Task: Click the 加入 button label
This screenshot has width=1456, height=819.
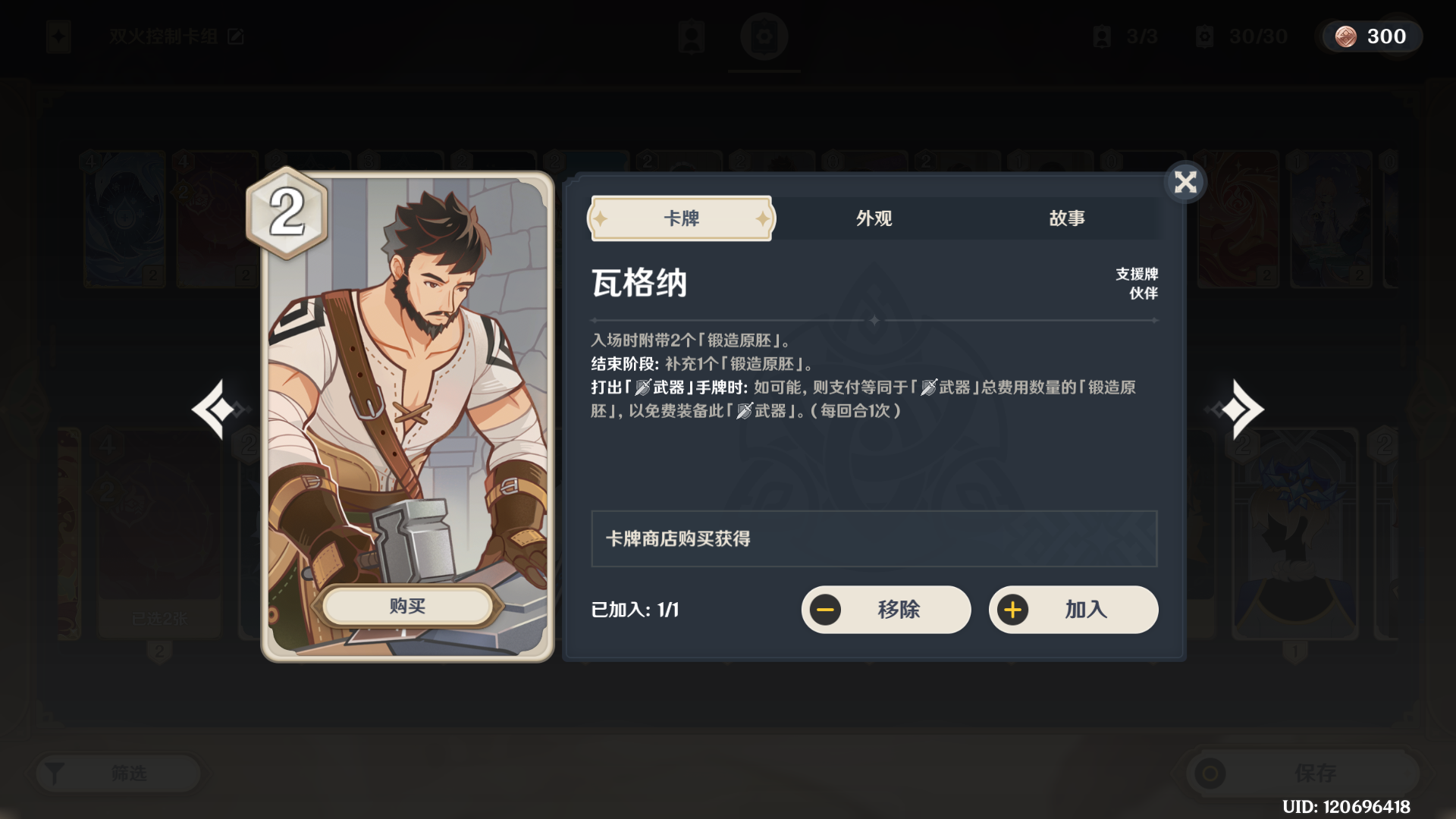Action: point(1086,609)
